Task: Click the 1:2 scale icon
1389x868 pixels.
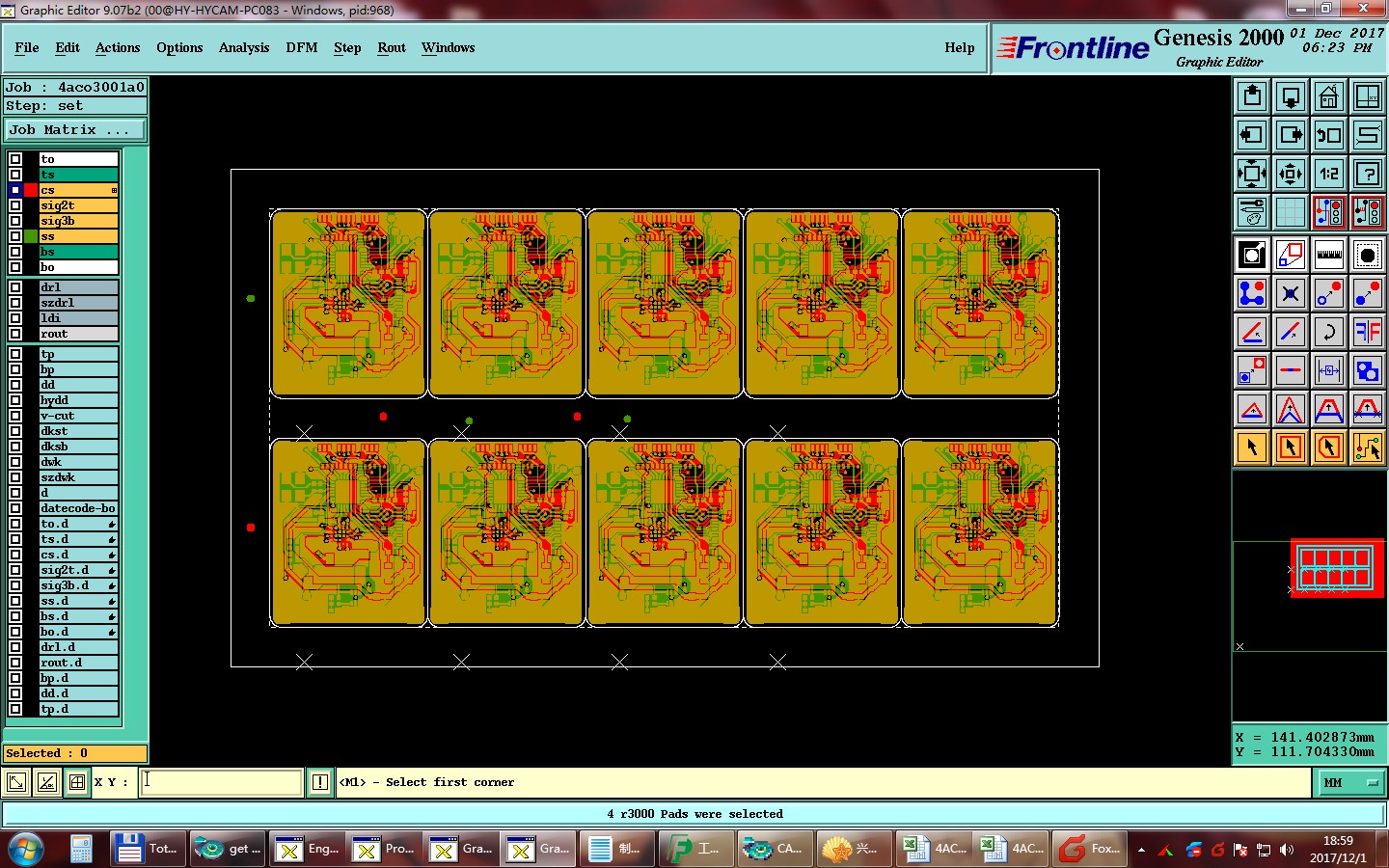Action: (1329, 174)
